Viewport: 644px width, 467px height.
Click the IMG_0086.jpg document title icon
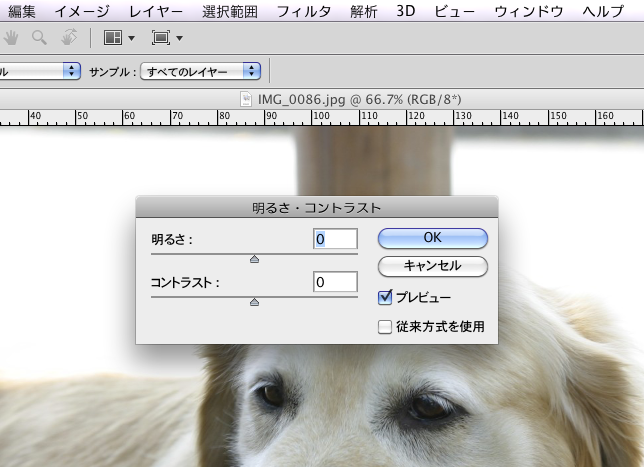coord(249,100)
